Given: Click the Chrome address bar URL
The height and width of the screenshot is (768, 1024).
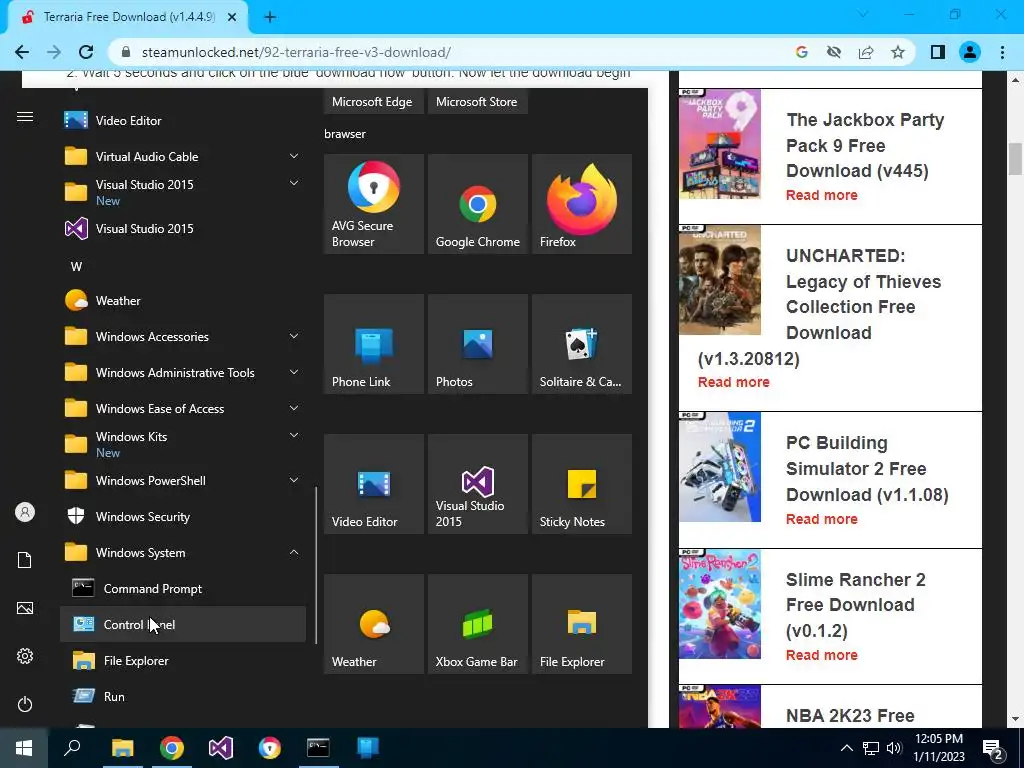Looking at the screenshot, I should (296, 52).
